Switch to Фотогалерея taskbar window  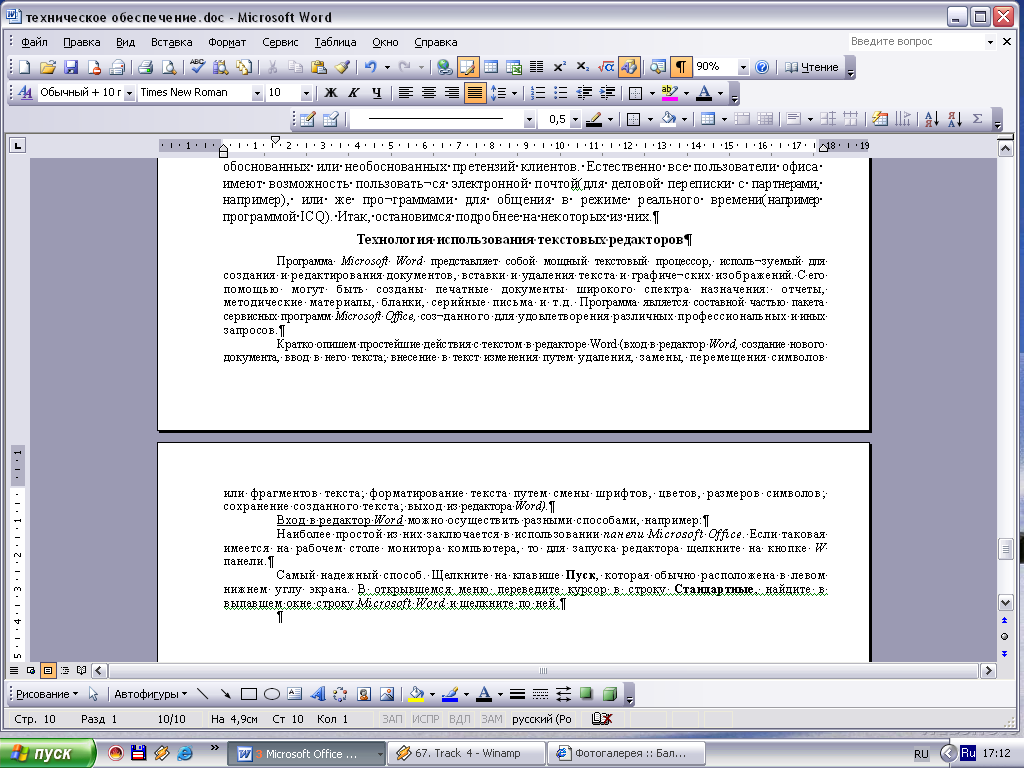[626, 754]
